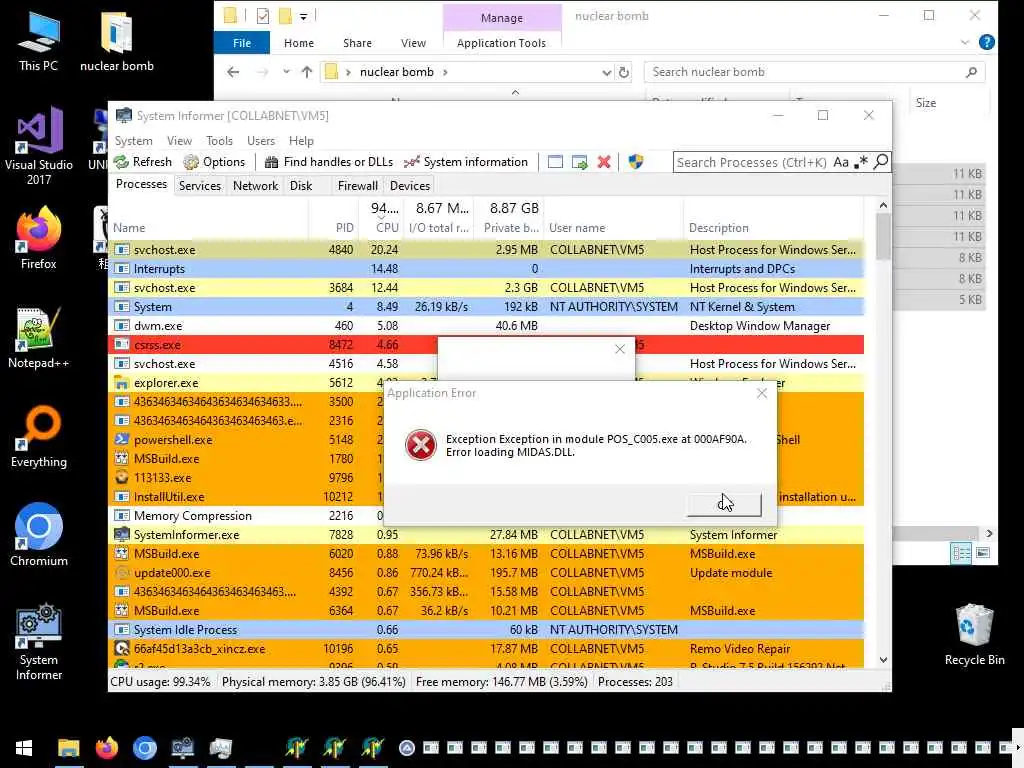The height and width of the screenshot is (768, 1024).
Task: Open System information from toolbar
Action: [x=466, y=162]
